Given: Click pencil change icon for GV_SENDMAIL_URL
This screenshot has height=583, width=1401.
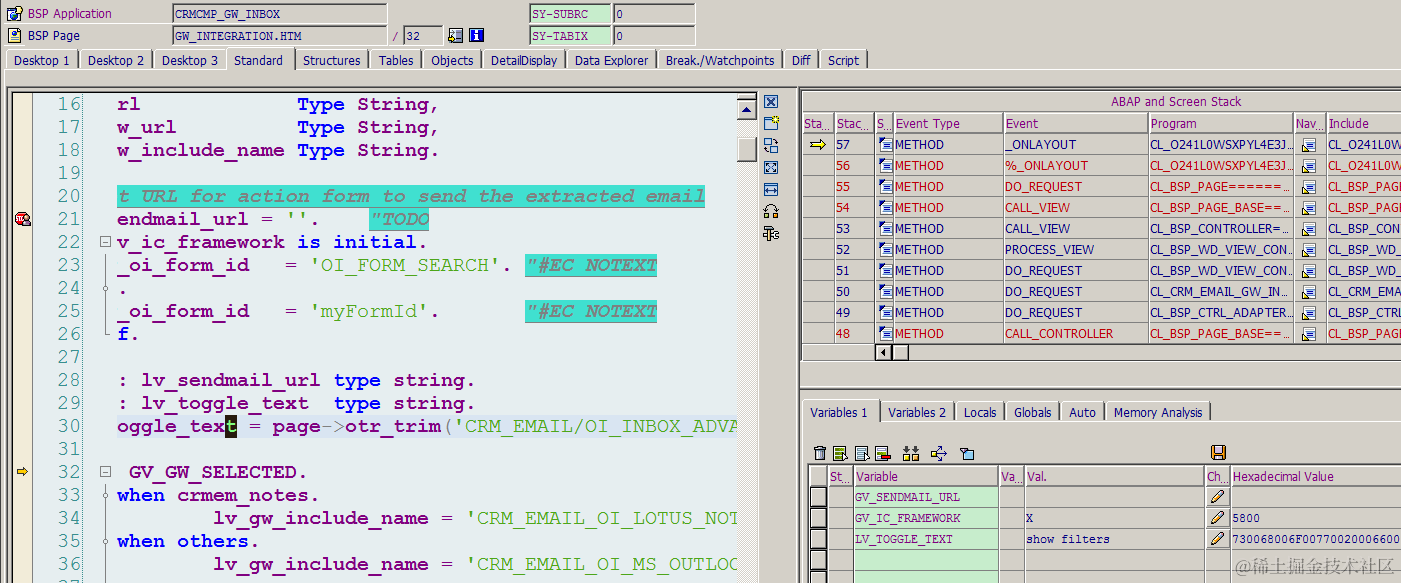Looking at the screenshot, I should click(1217, 497).
